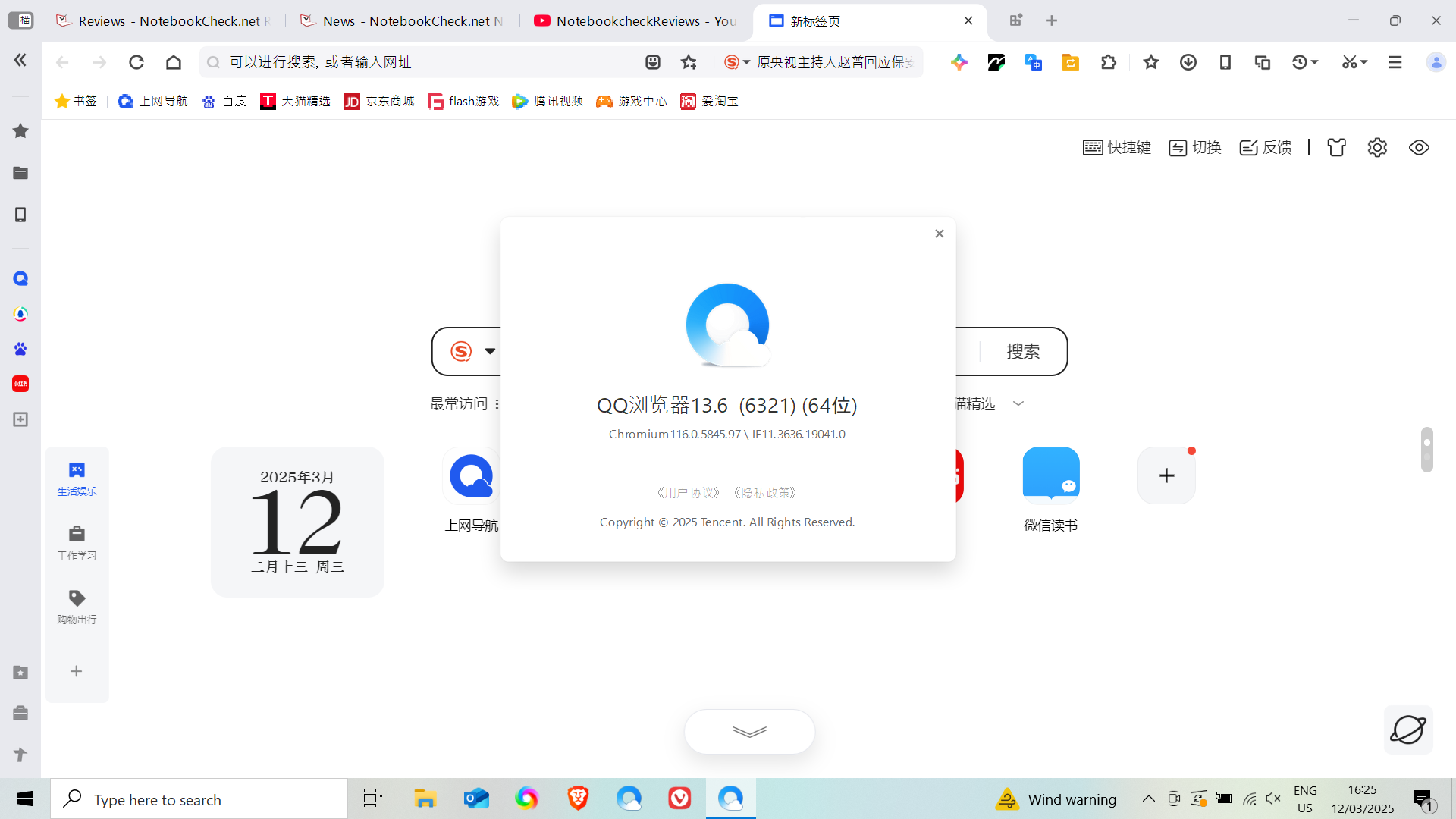Close the QQ browser about dialog
This screenshot has width=1456, height=819.
coord(940,234)
